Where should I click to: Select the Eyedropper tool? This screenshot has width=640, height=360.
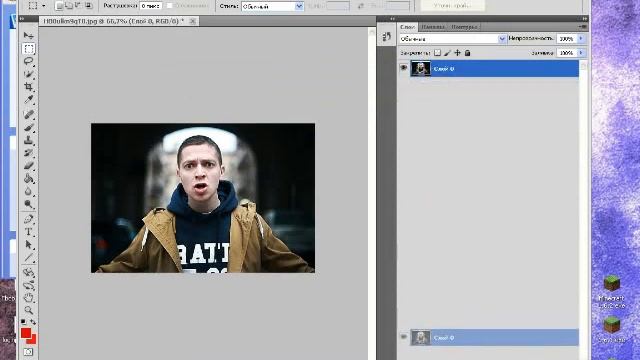(x=28, y=100)
